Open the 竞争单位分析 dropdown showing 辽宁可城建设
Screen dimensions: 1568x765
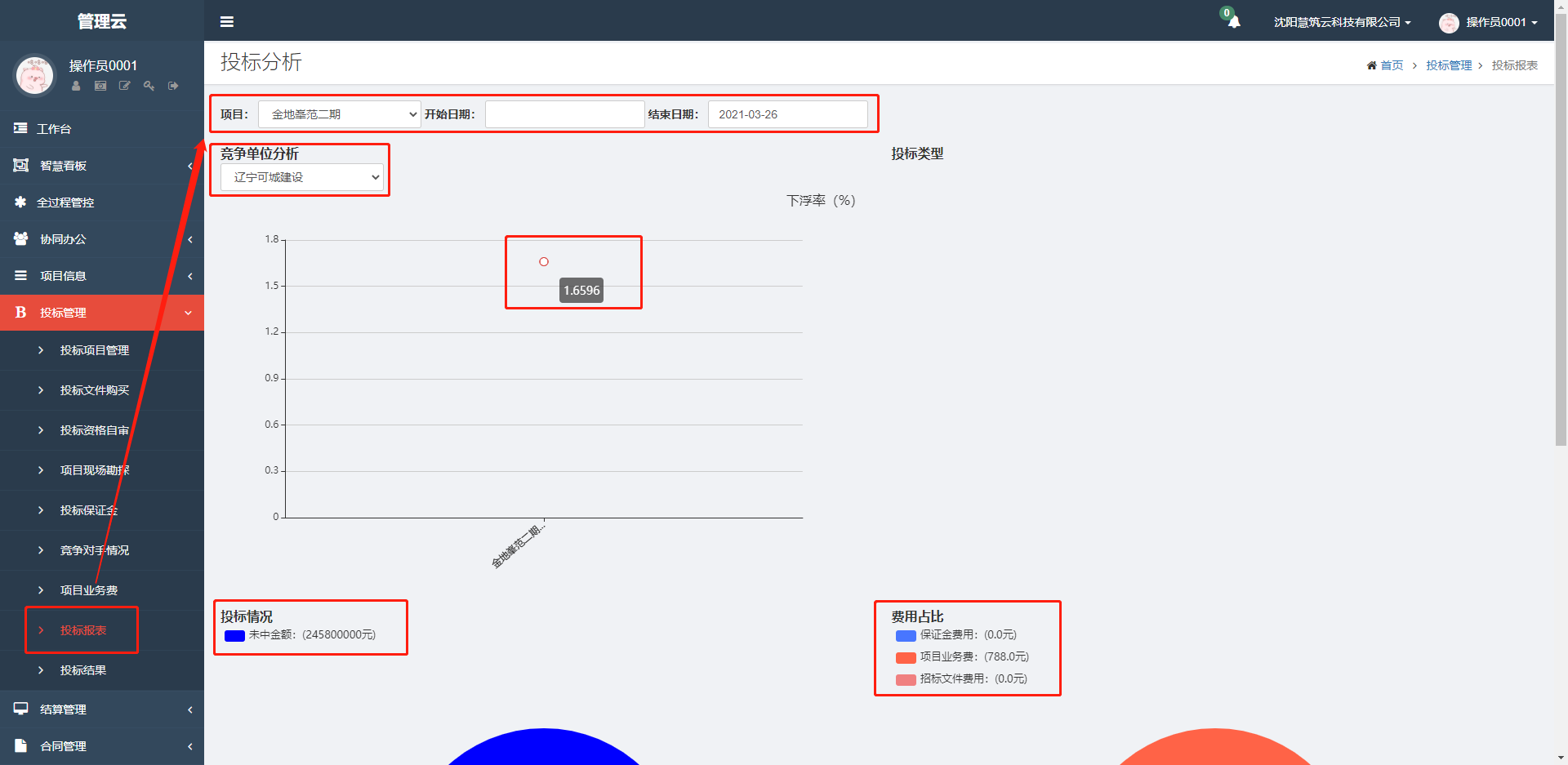point(302,177)
